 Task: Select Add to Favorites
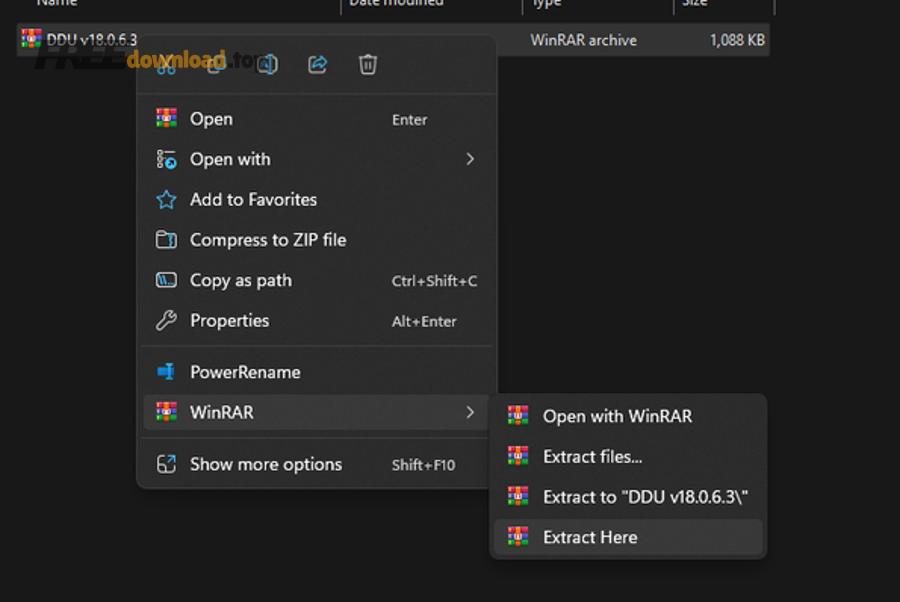317,199
